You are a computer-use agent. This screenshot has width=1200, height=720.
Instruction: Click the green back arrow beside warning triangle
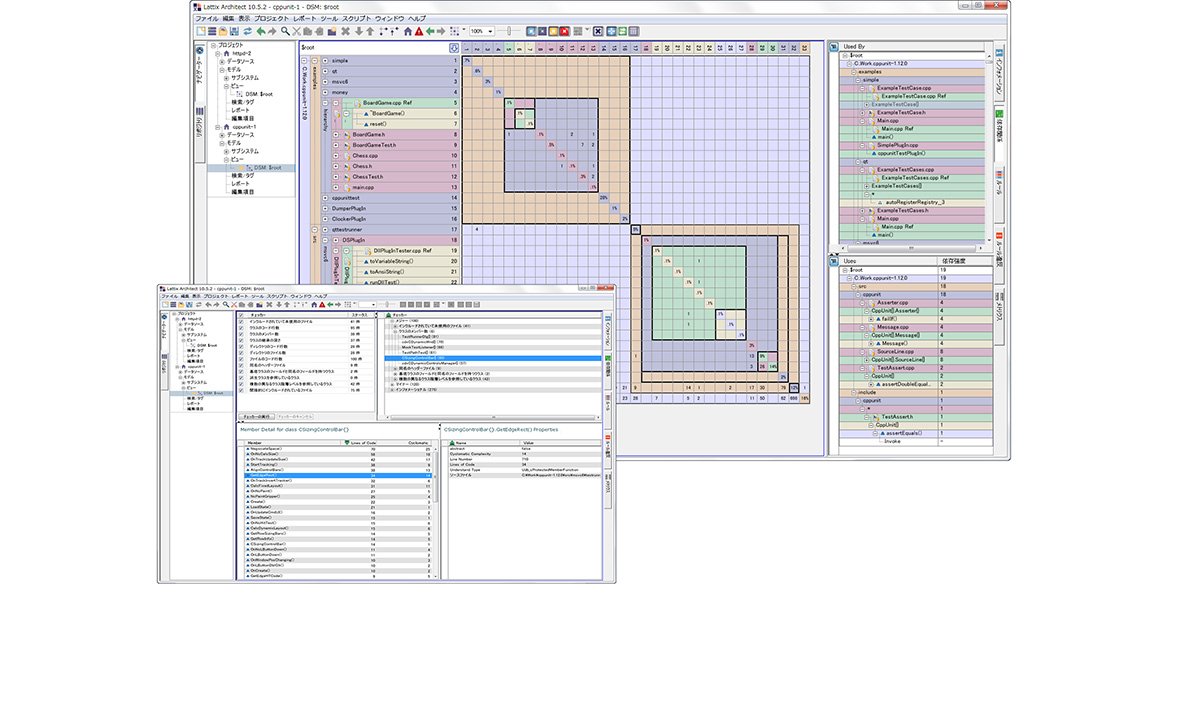[430, 31]
